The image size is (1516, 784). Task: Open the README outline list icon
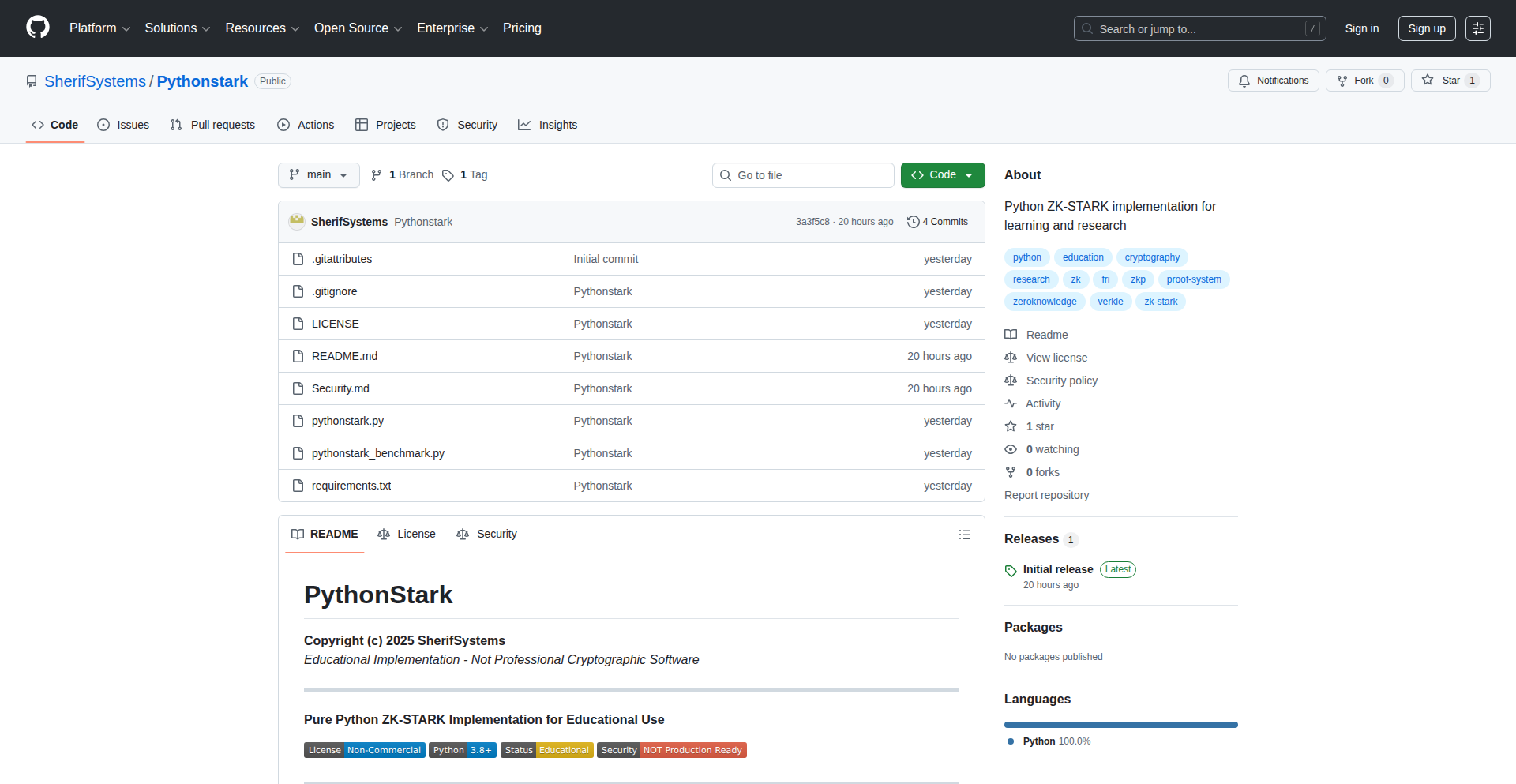click(x=964, y=535)
